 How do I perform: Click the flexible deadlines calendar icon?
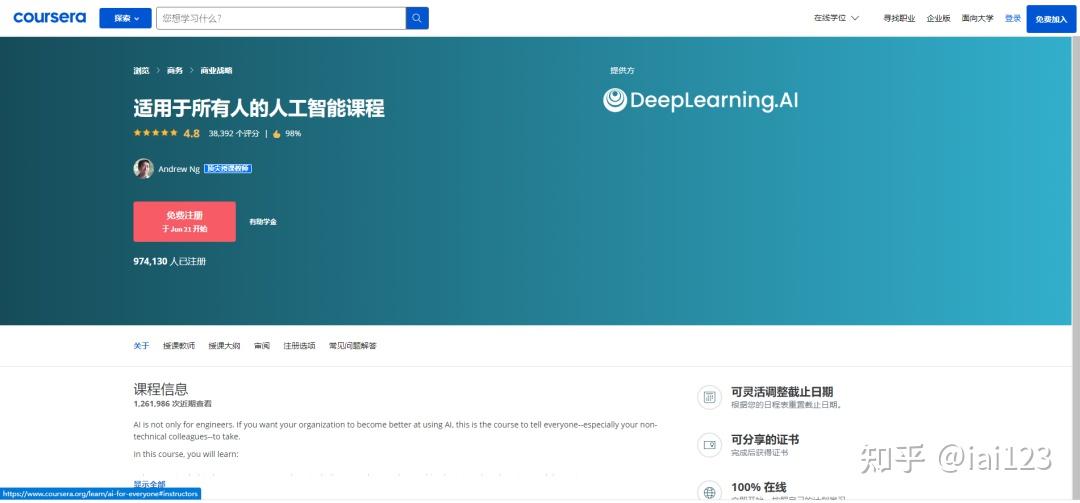(709, 398)
